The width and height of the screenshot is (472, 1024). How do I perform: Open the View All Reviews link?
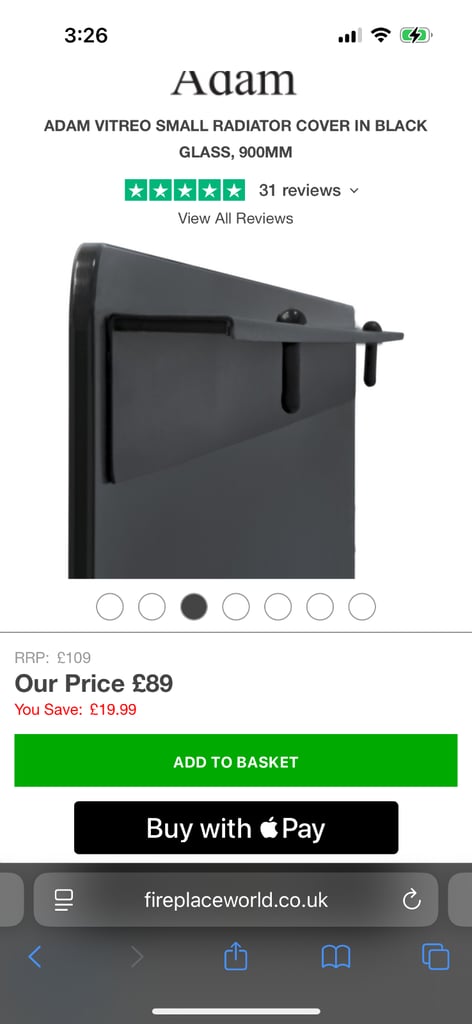pos(236,218)
